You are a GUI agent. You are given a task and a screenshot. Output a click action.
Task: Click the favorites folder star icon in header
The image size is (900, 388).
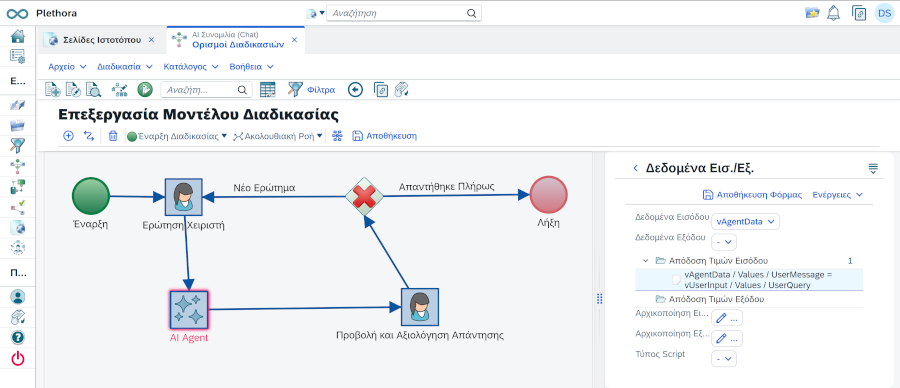click(x=812, y=13)
